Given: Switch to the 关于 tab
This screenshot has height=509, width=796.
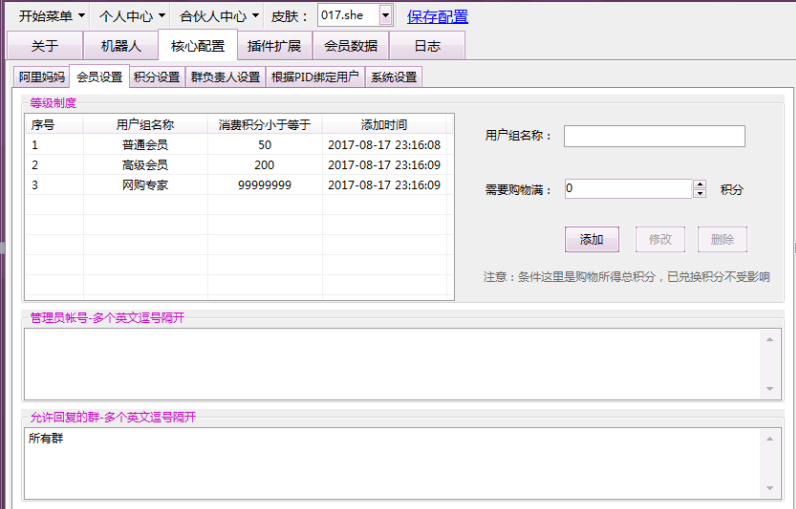Looking at the screenshot, I should click(x=44, y=46).
